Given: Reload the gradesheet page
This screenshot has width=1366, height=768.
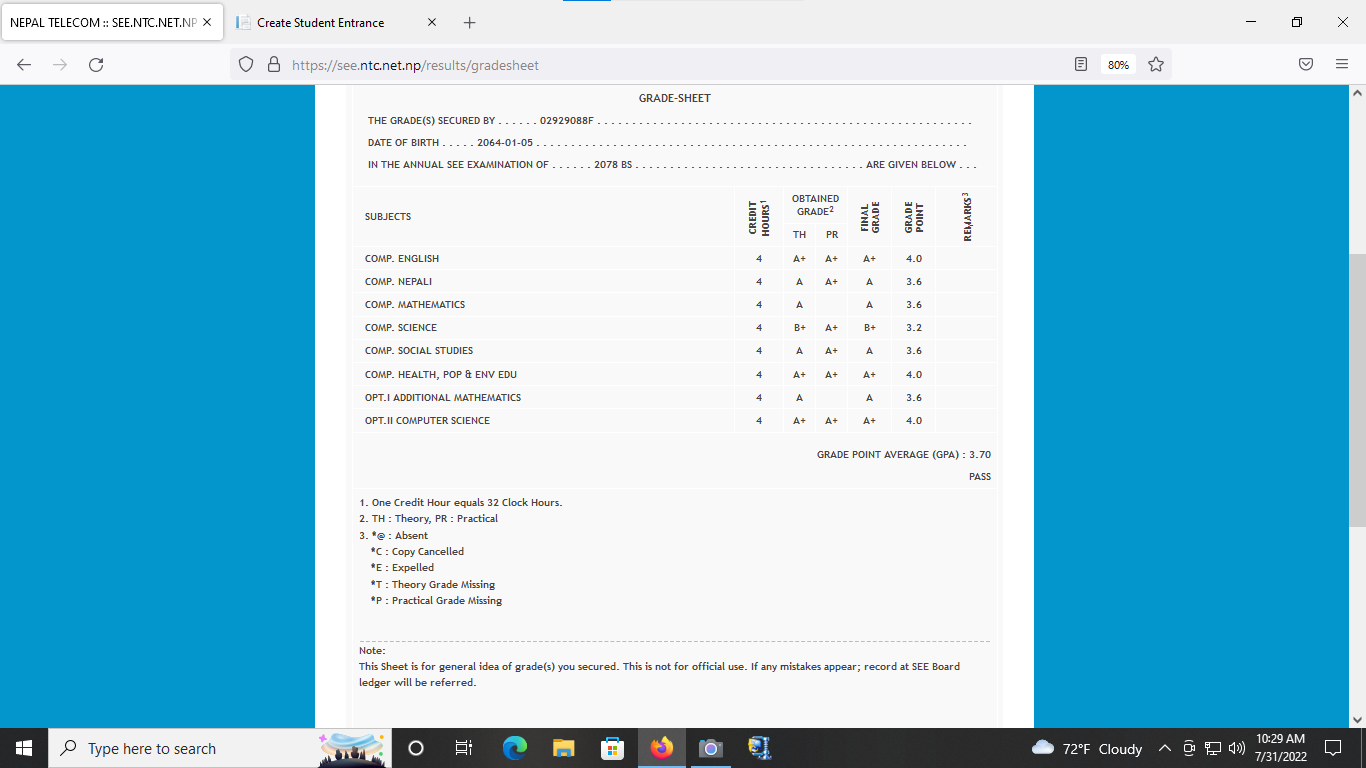Looking at the screenshot, I should pyautogui.click(x=96, y=65).
